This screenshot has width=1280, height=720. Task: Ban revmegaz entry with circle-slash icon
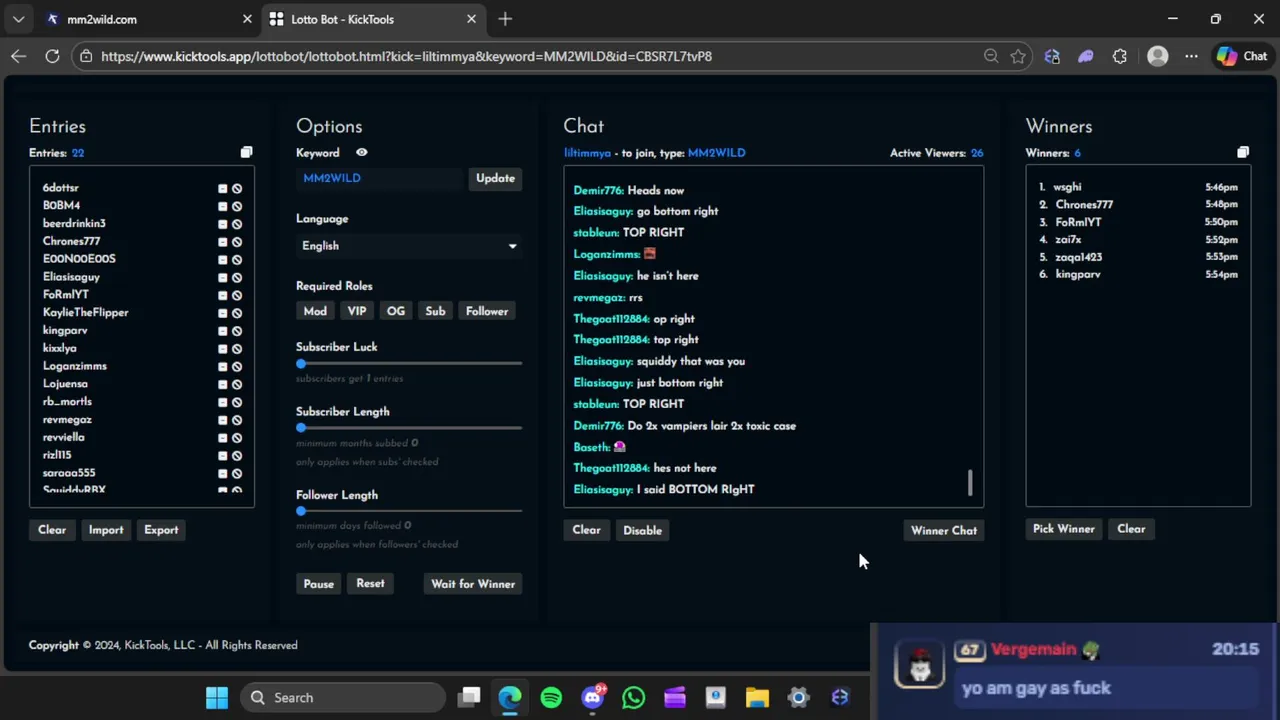click(237, 420)
